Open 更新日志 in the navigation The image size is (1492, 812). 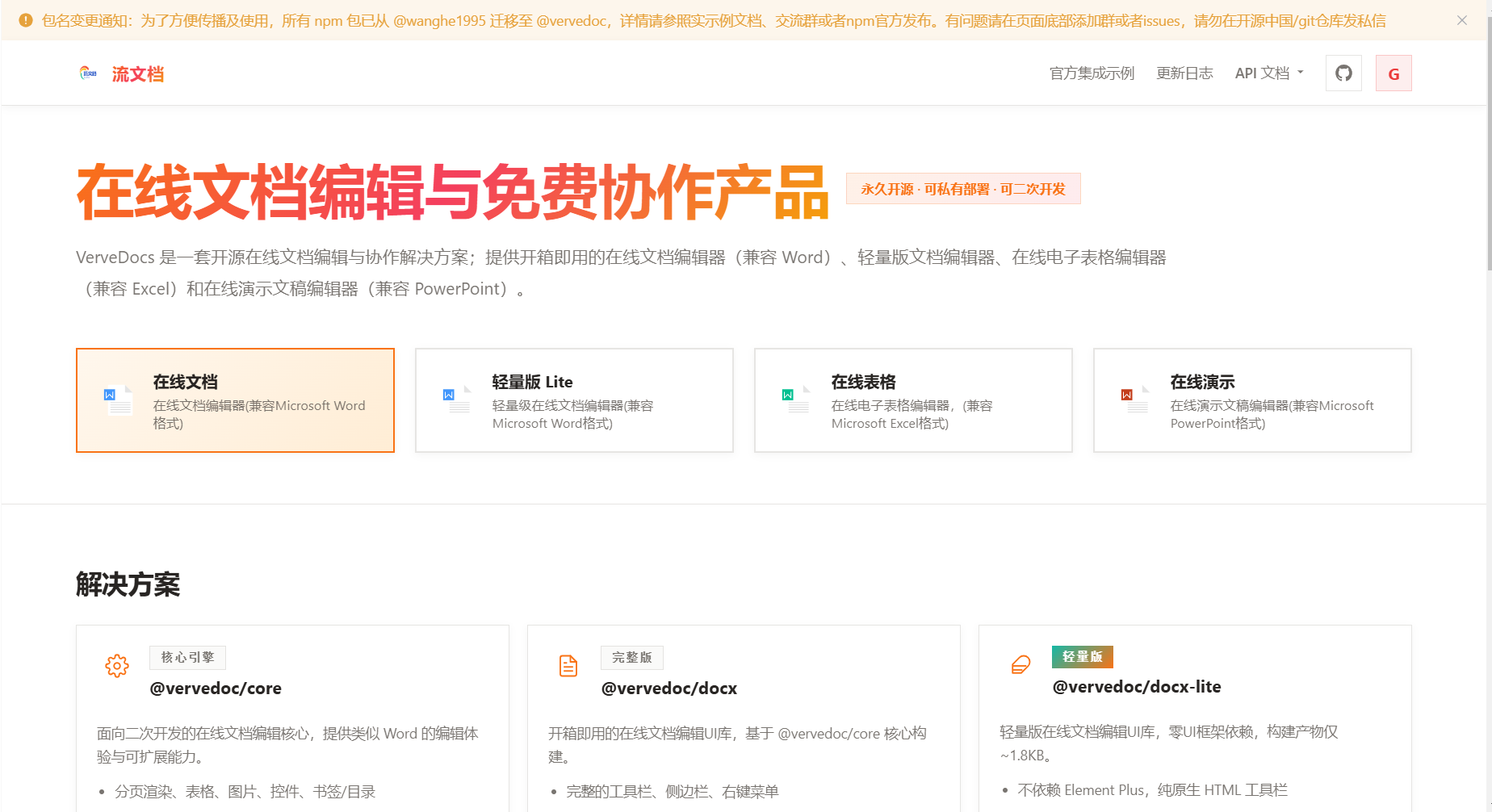tap(1184, 73)
